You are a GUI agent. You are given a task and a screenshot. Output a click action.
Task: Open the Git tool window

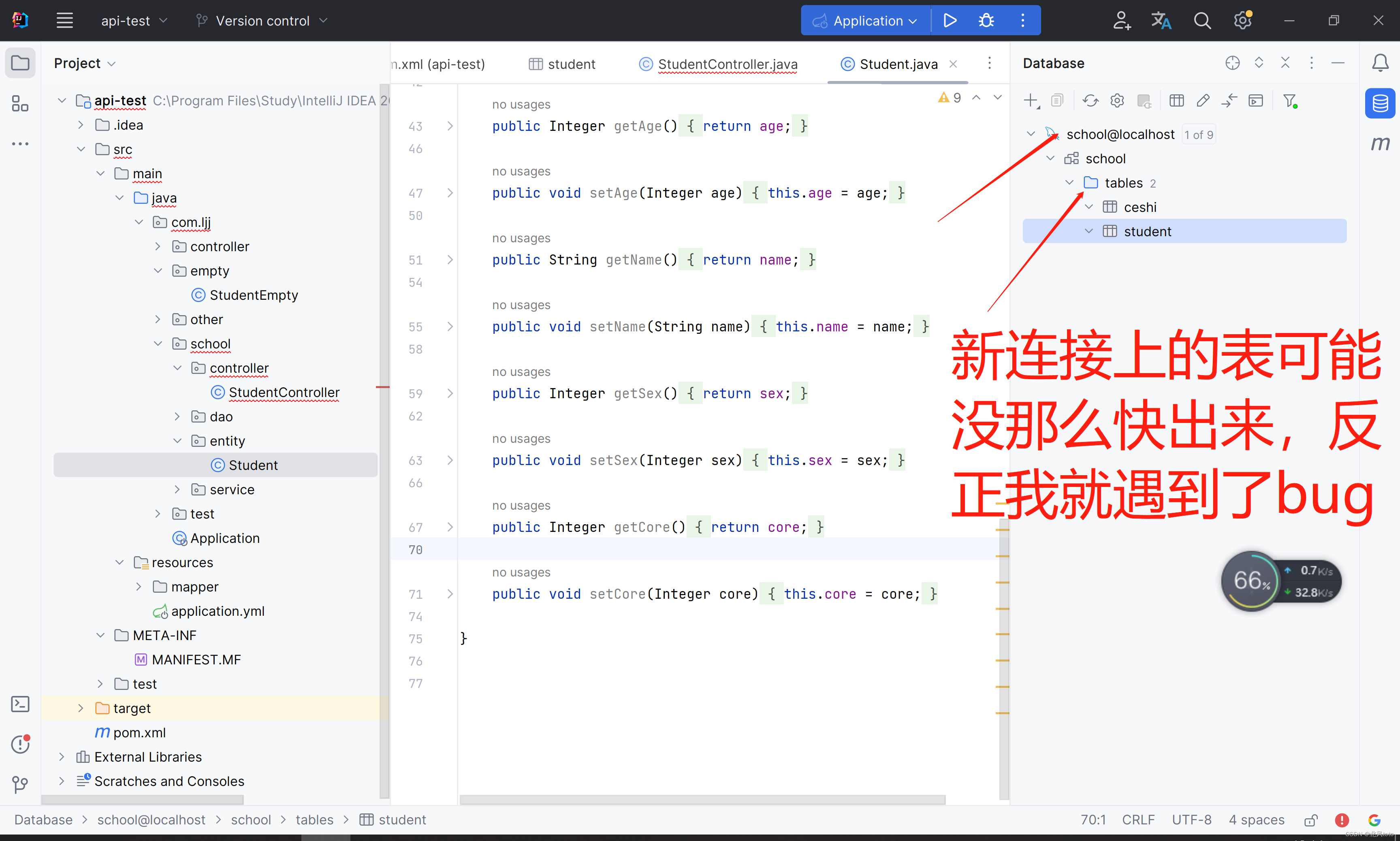click(x=20, y=784)
